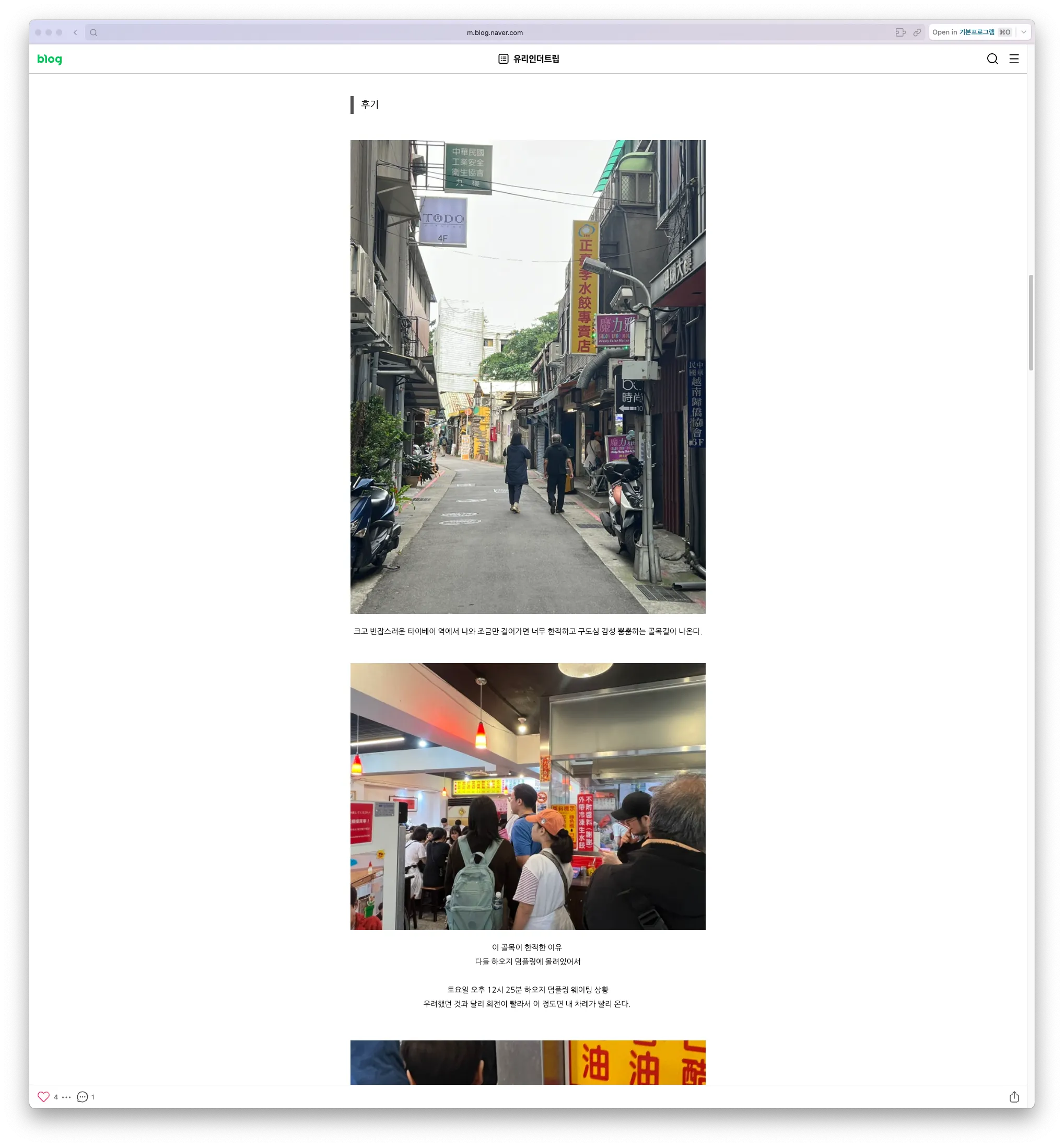The image size is (1064, 1147).
Task: Open the 유리인더트립 blog title link
Action: [x=536, y=59]
